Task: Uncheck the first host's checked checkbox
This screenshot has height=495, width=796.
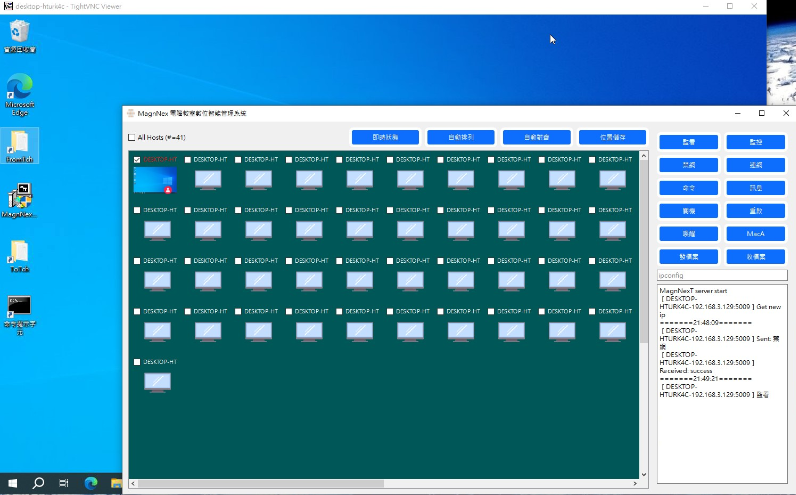Action: tap(137, 160)
